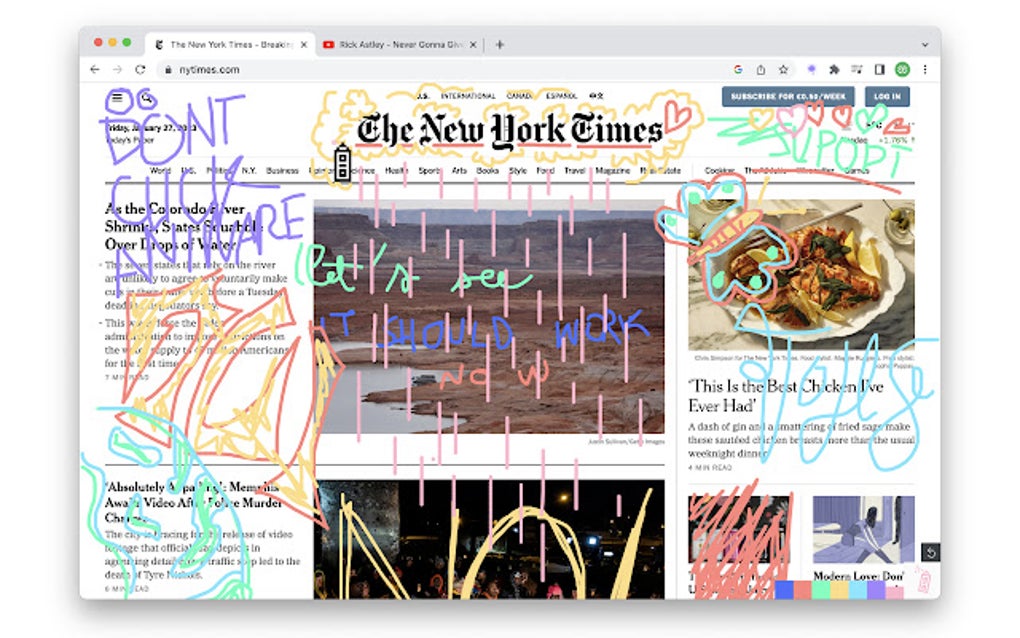1020x638 pixels.
Task: Open the Colorado River headline article
Action: (185, 226)
